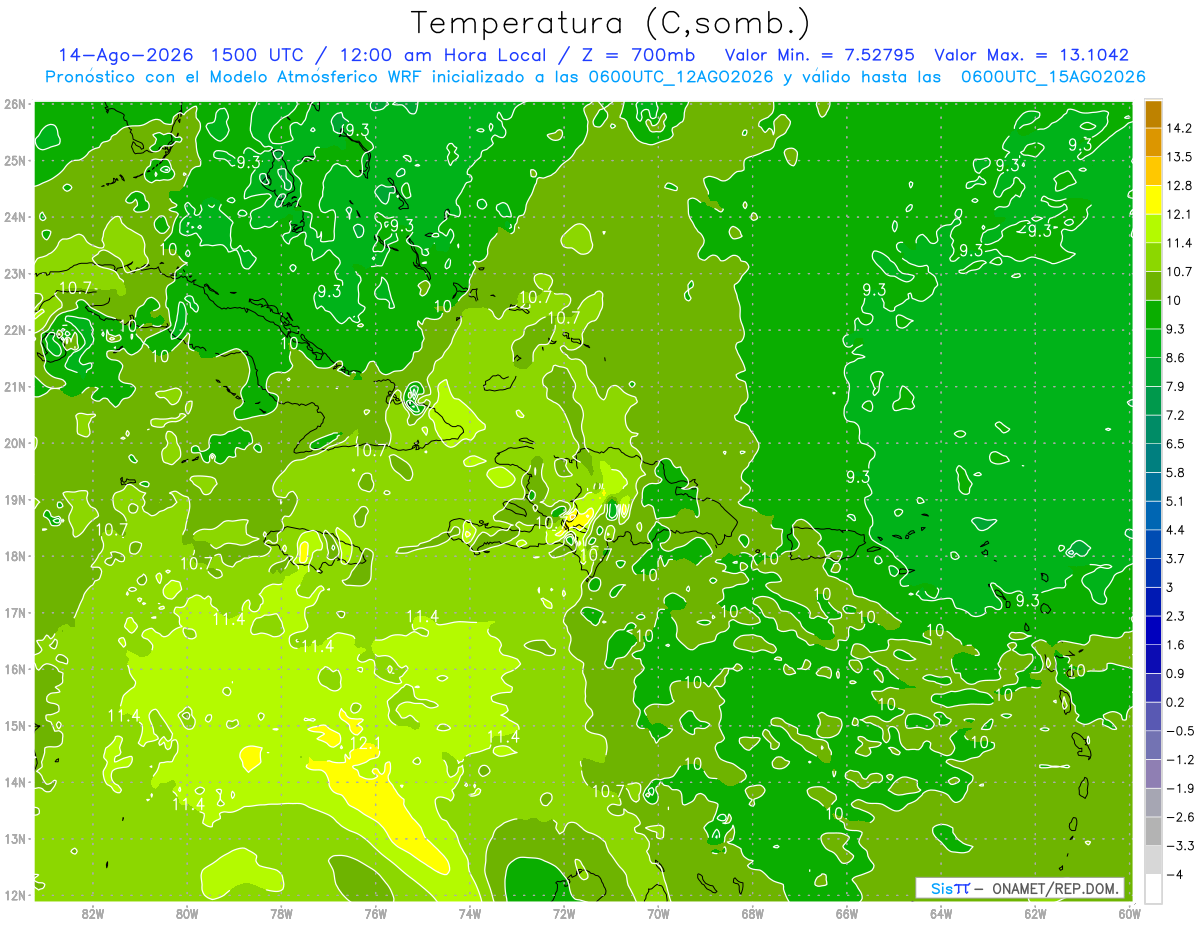This screenshot has width=1200, height=927.
Task: Select valid-until stamp "0600UTC_15AGO2026"
Action: (x=1053, y=77)
